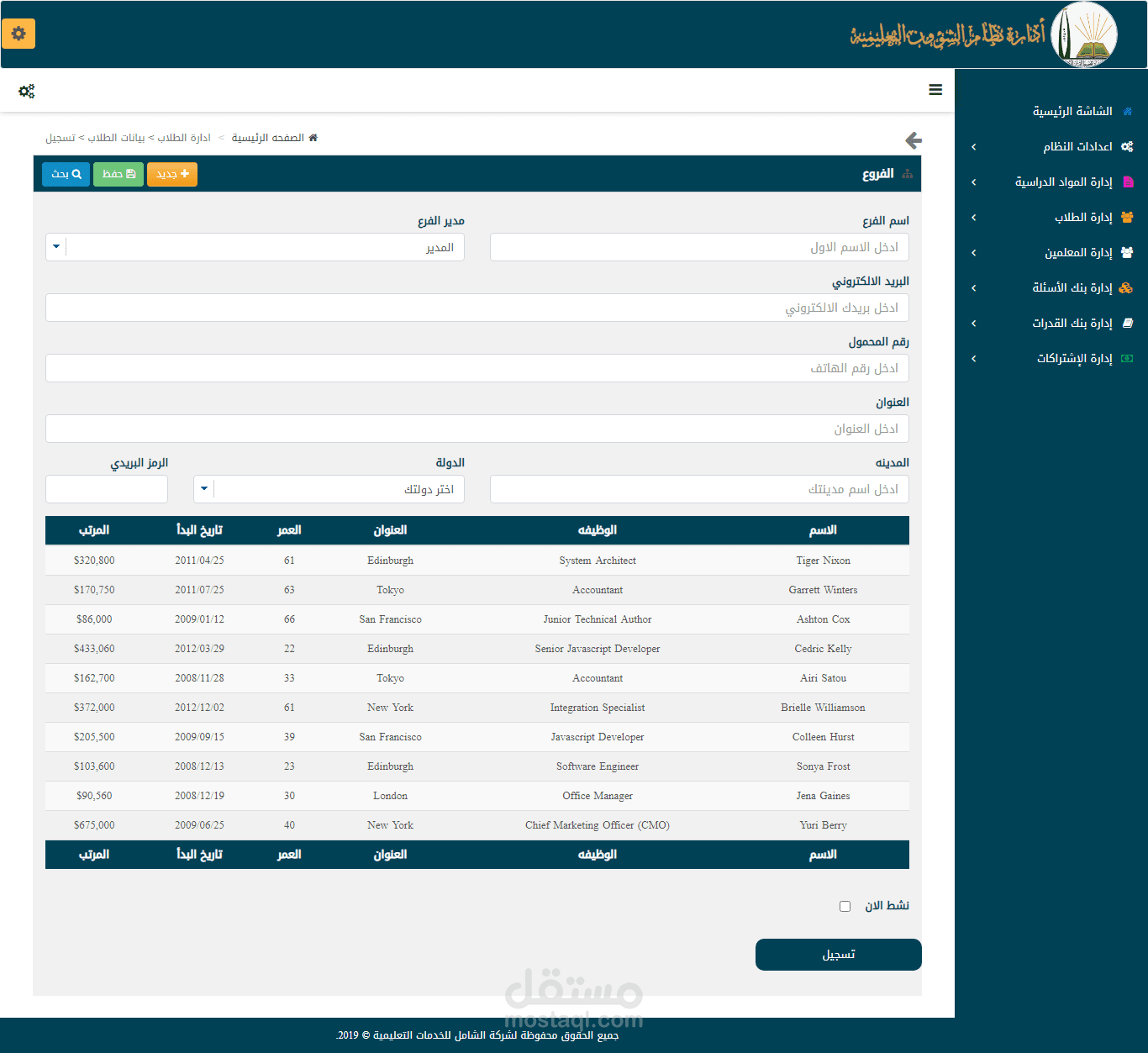This screenshot has width=1148, height=1053.
Task: Sort by top الاسم column header
Action: (823, 530)
